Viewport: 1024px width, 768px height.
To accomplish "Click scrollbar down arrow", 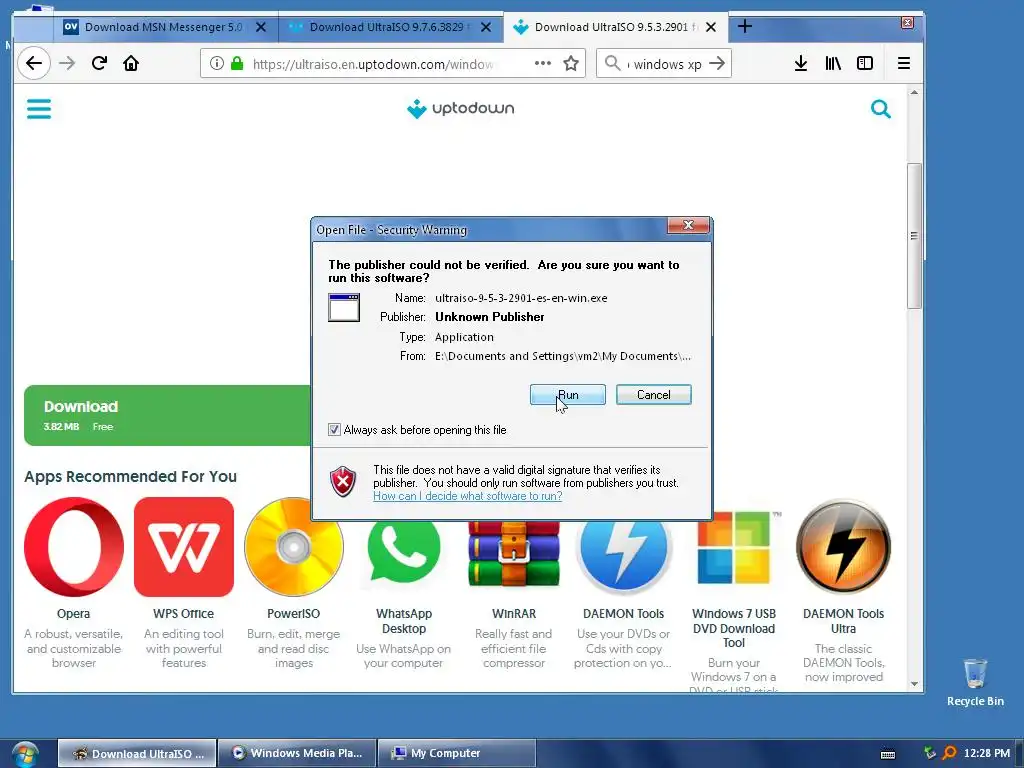I will click(914, 684).
